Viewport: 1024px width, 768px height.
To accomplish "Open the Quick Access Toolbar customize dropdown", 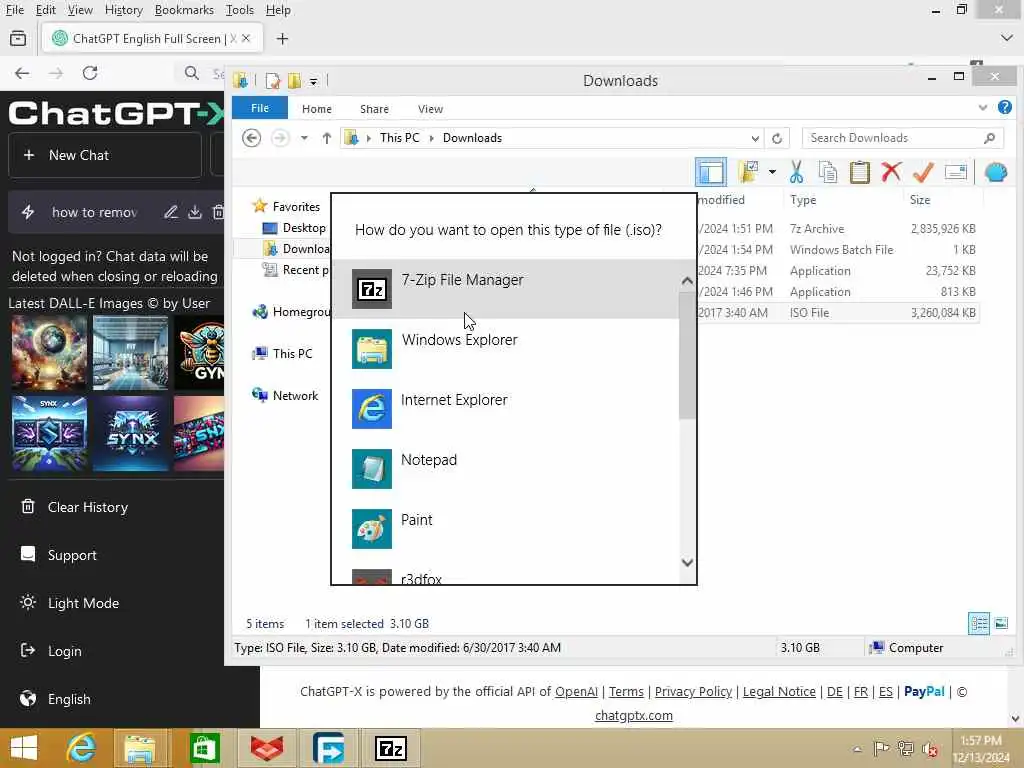I will [x=313, y=82].
